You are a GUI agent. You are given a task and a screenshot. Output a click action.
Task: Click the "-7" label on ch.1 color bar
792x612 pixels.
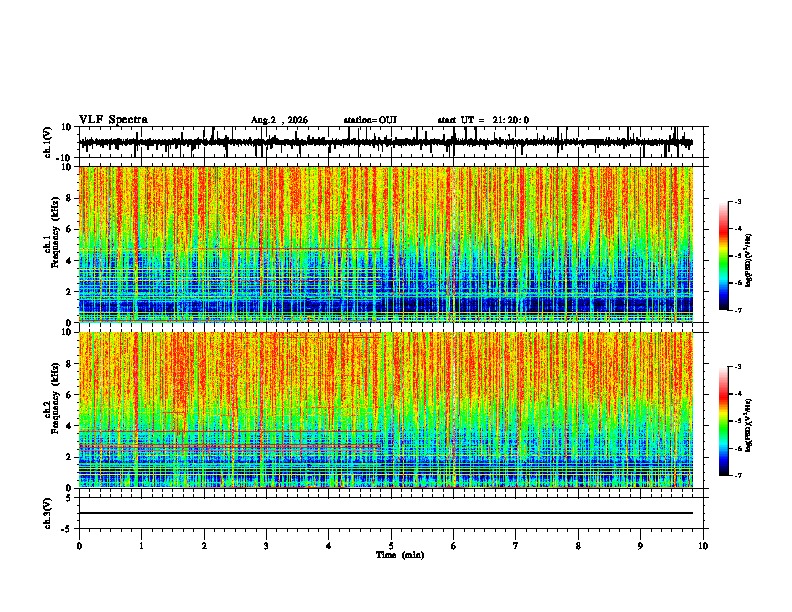(738, 310)
